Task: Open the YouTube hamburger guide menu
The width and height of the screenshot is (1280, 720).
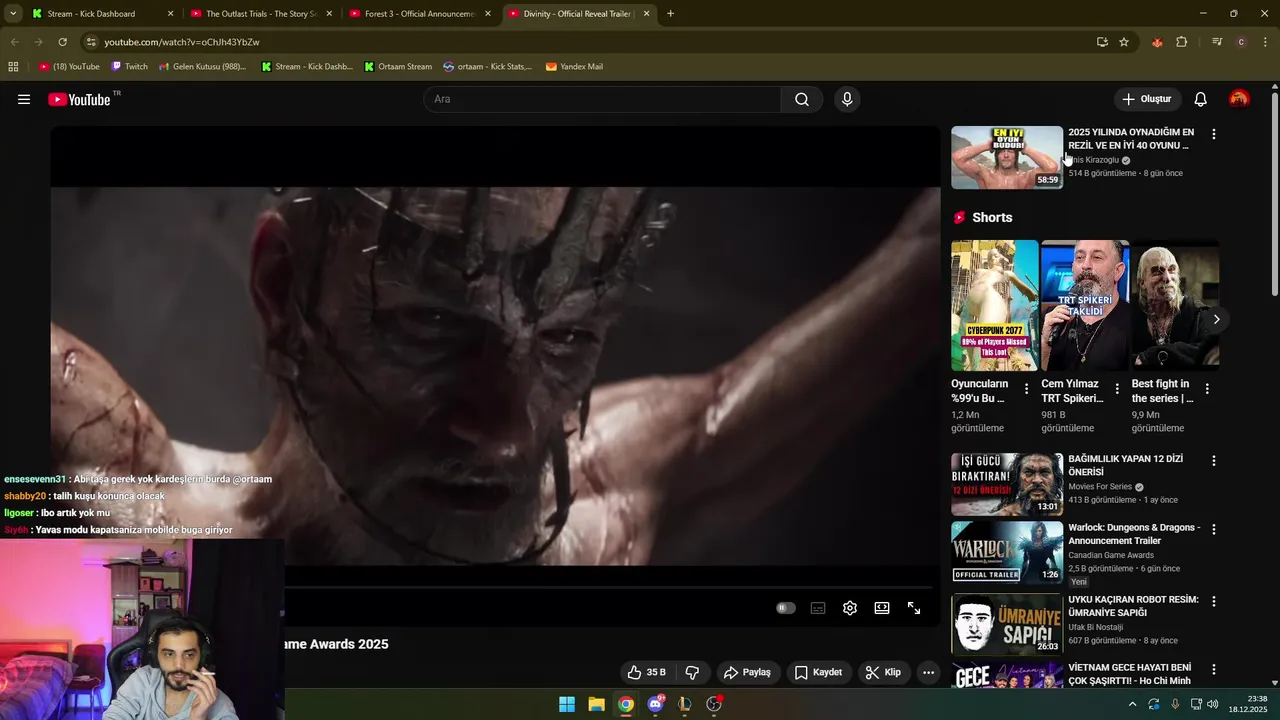Action: [24, 99]
